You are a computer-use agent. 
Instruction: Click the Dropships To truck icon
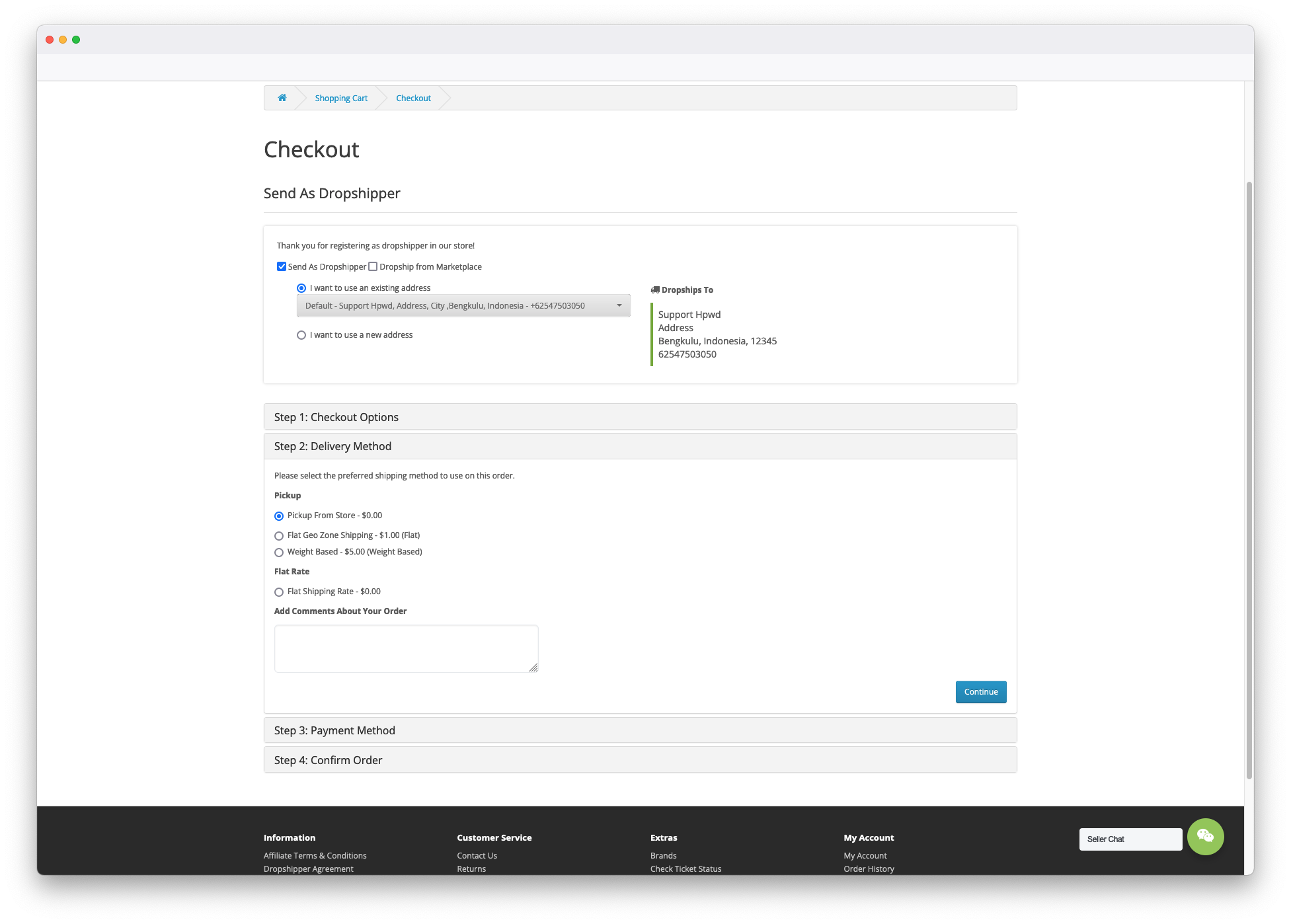click(x=655, y=289)
